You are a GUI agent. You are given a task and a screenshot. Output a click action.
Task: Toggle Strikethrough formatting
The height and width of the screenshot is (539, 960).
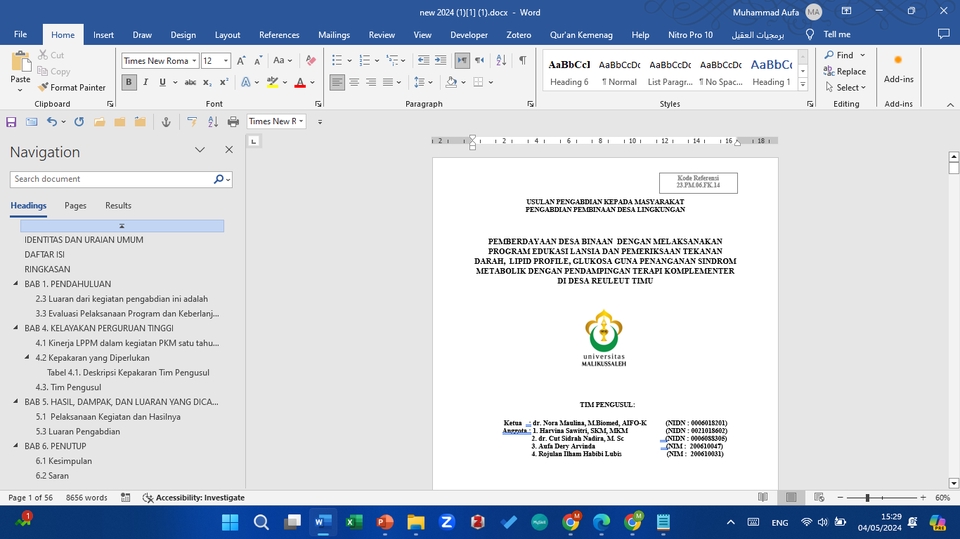pyautogui.click(x=190, y=82)
